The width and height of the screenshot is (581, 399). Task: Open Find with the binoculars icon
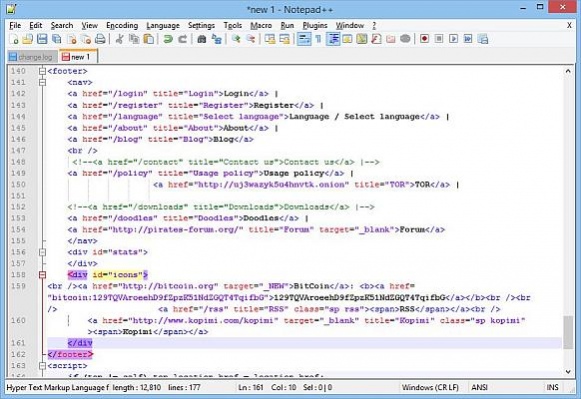click(x=202, y=39)
